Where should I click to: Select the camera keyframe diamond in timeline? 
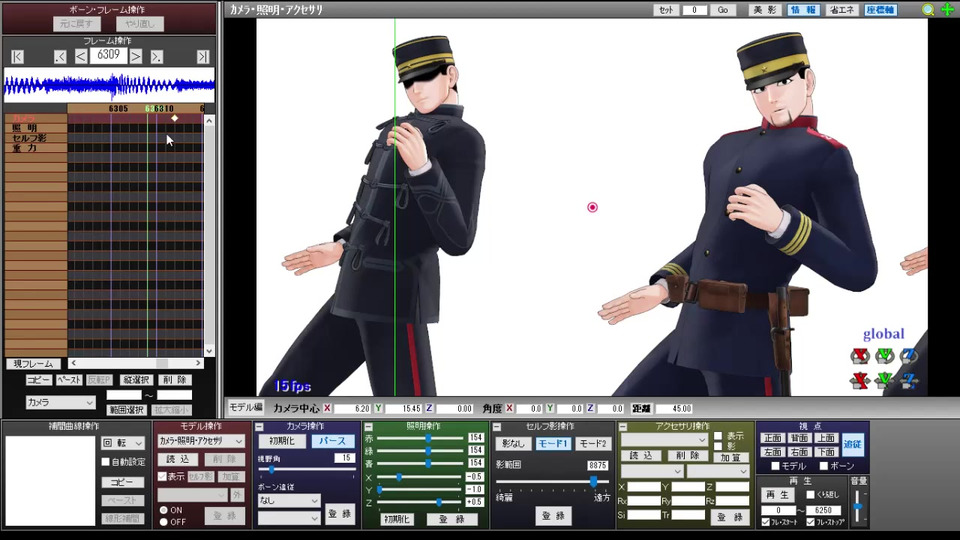174,118
